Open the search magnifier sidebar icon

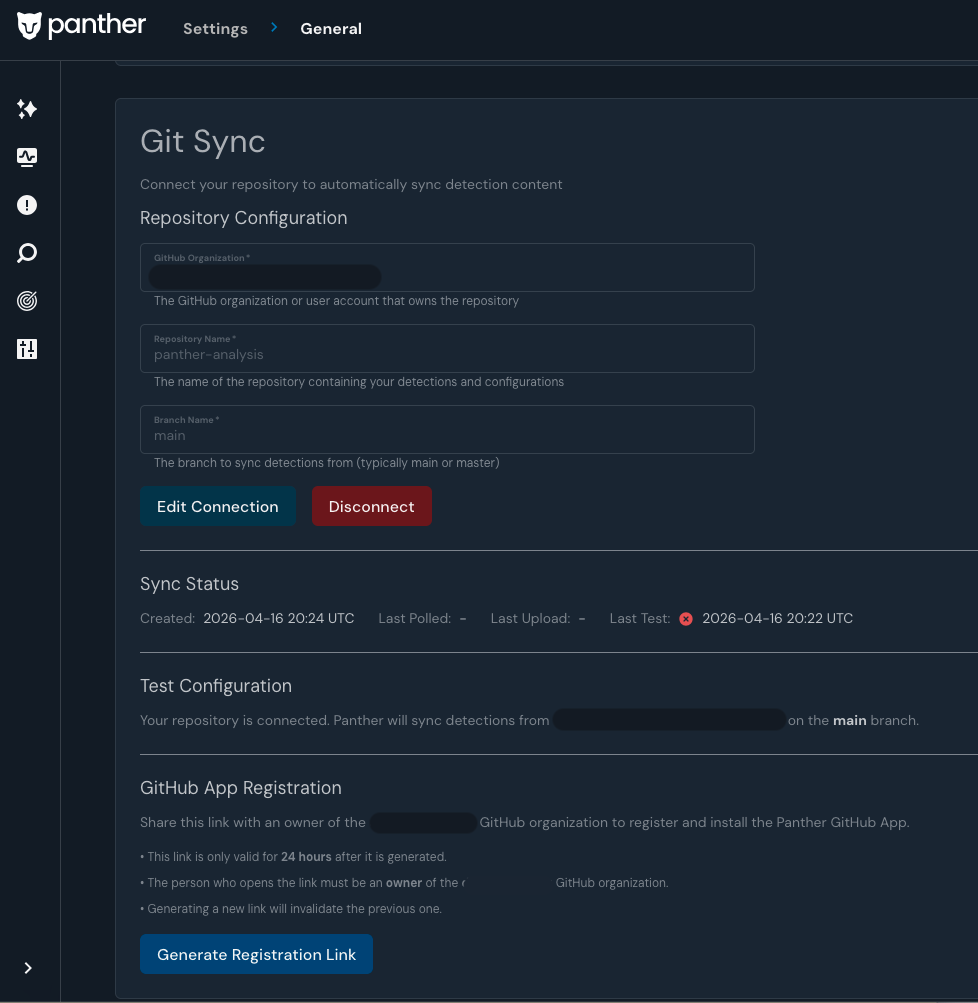pos(27,253)
